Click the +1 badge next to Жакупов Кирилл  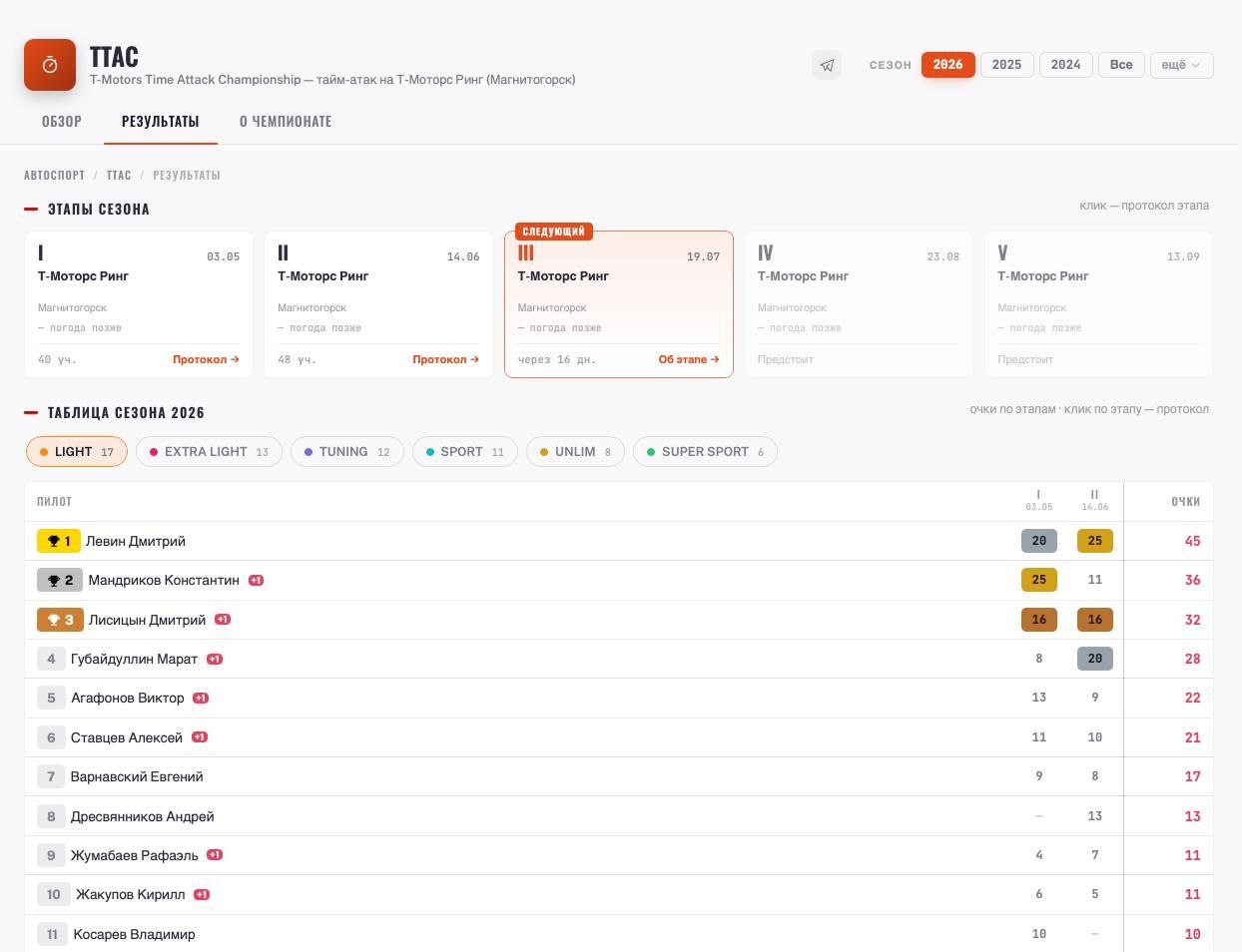[x=202, y=894]
